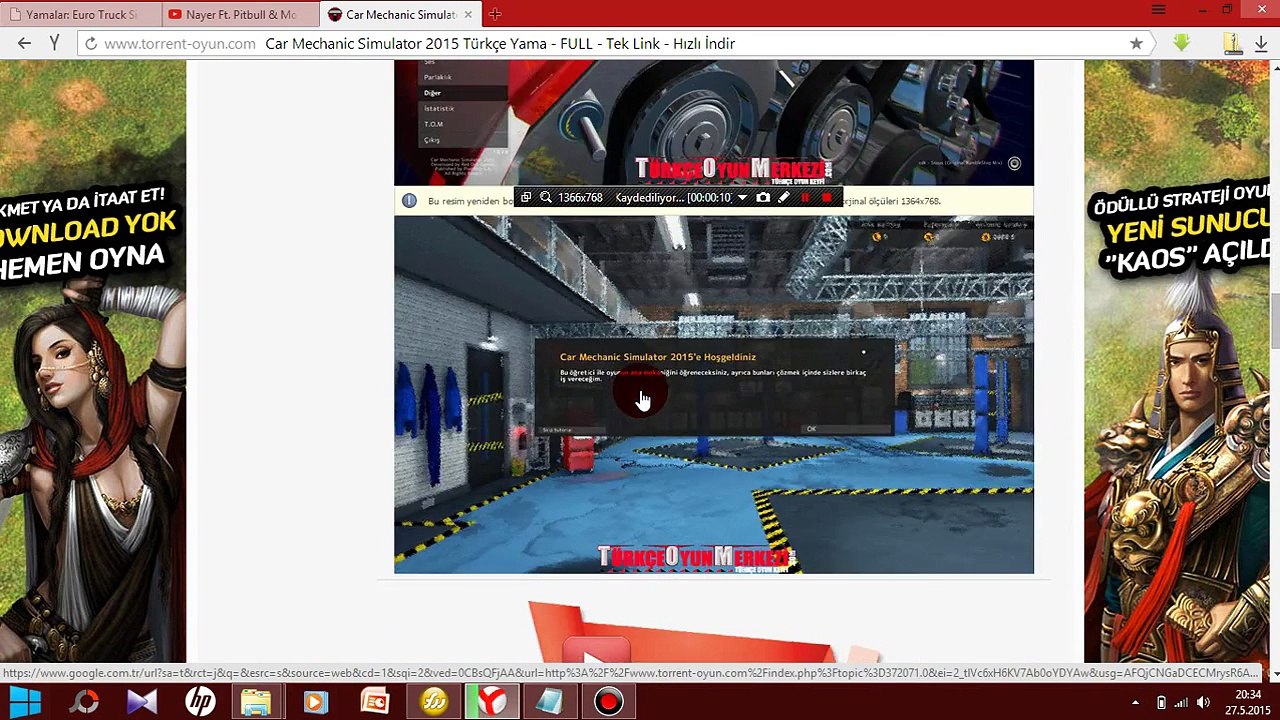Select the Car Mechanic Simulator tab
This screenshot has width=1280, height=720.
(400, 15)
